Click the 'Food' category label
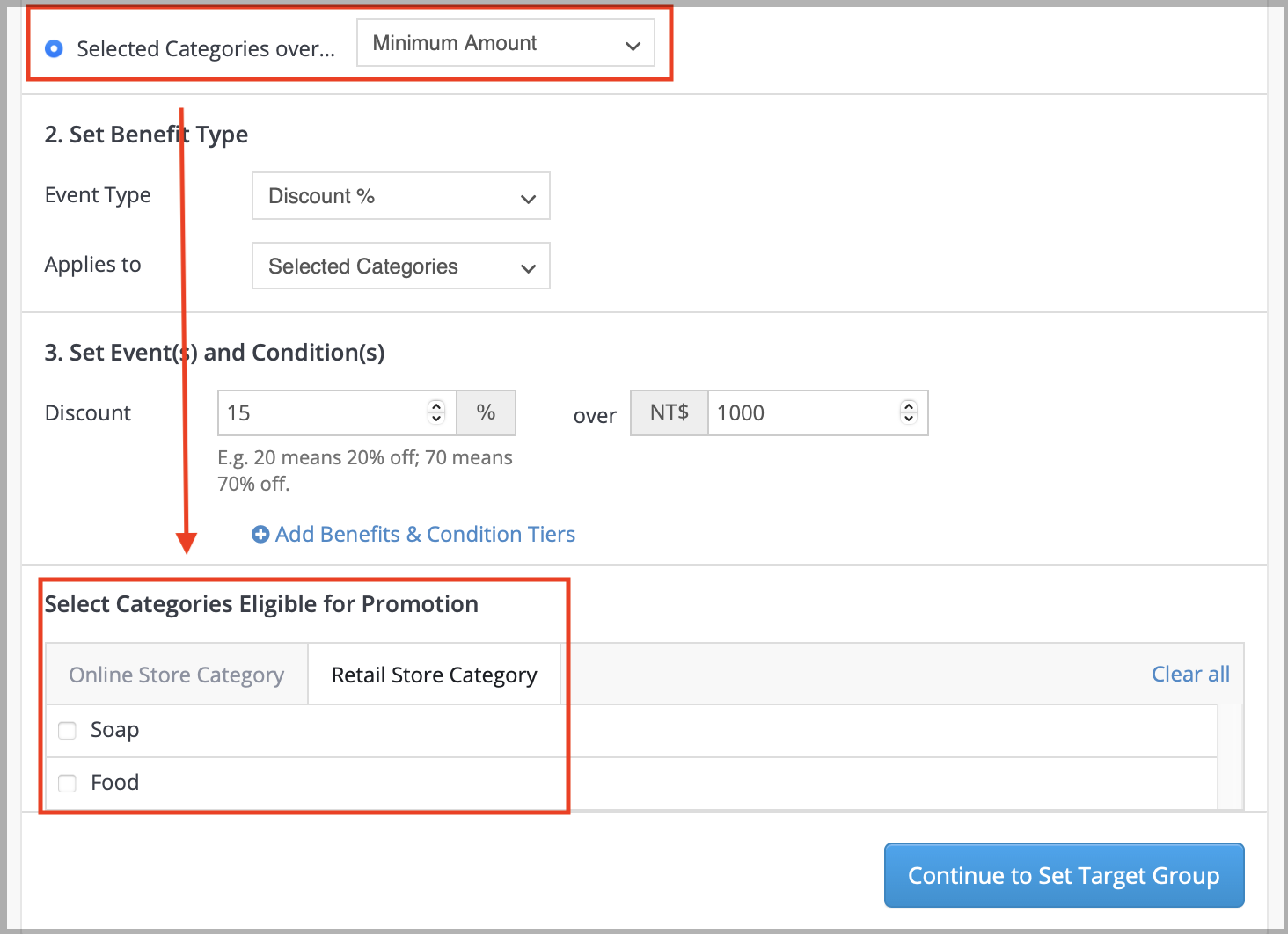Screen dimensions: 1288x934 pyautogui.click(x=115, y=783)
